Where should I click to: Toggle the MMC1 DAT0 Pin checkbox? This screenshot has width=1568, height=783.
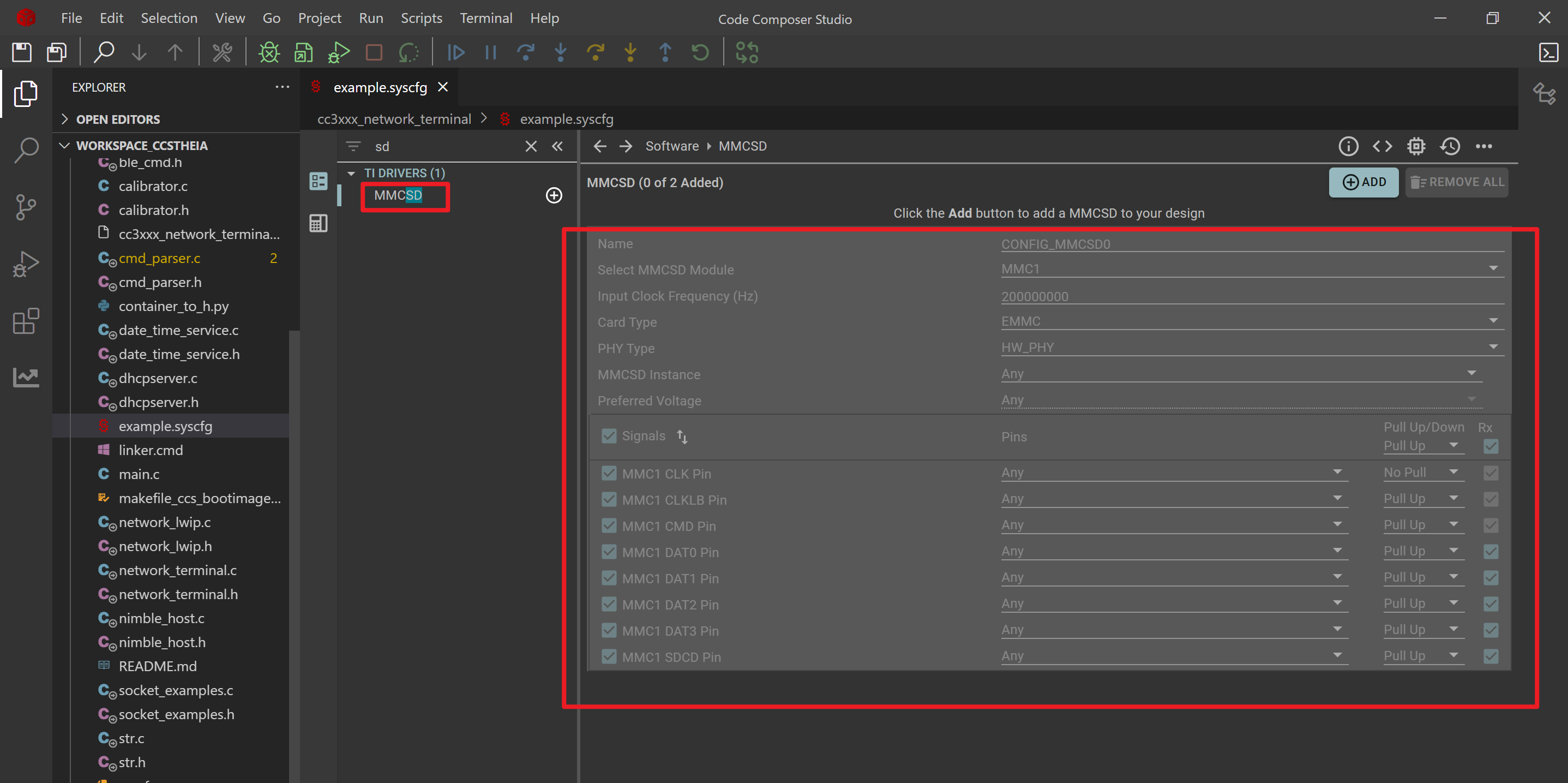click(609, 552)
